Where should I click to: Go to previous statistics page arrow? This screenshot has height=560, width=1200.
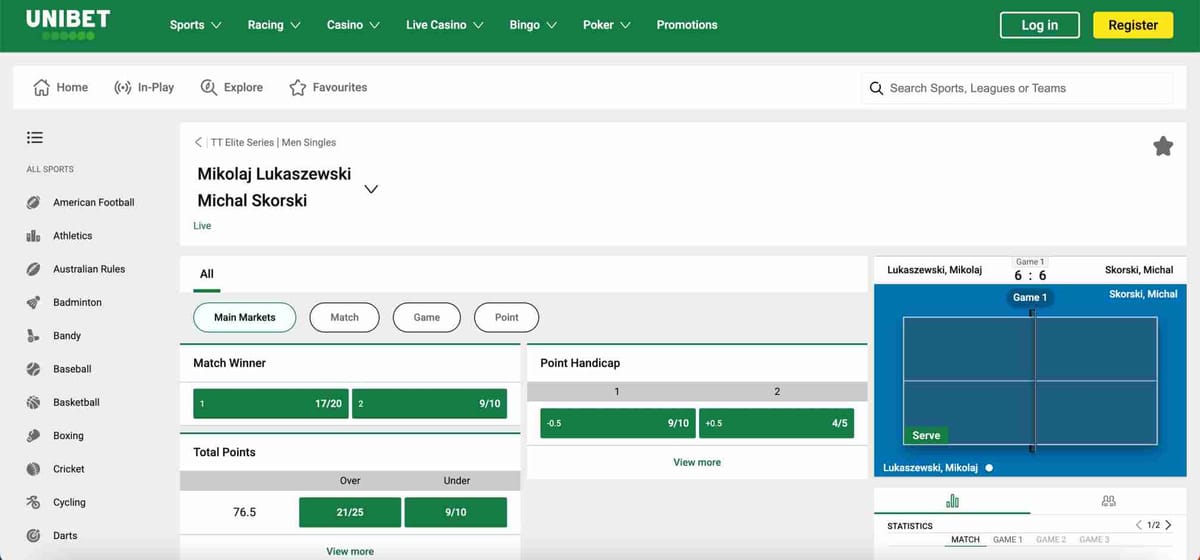(1138, 525)
